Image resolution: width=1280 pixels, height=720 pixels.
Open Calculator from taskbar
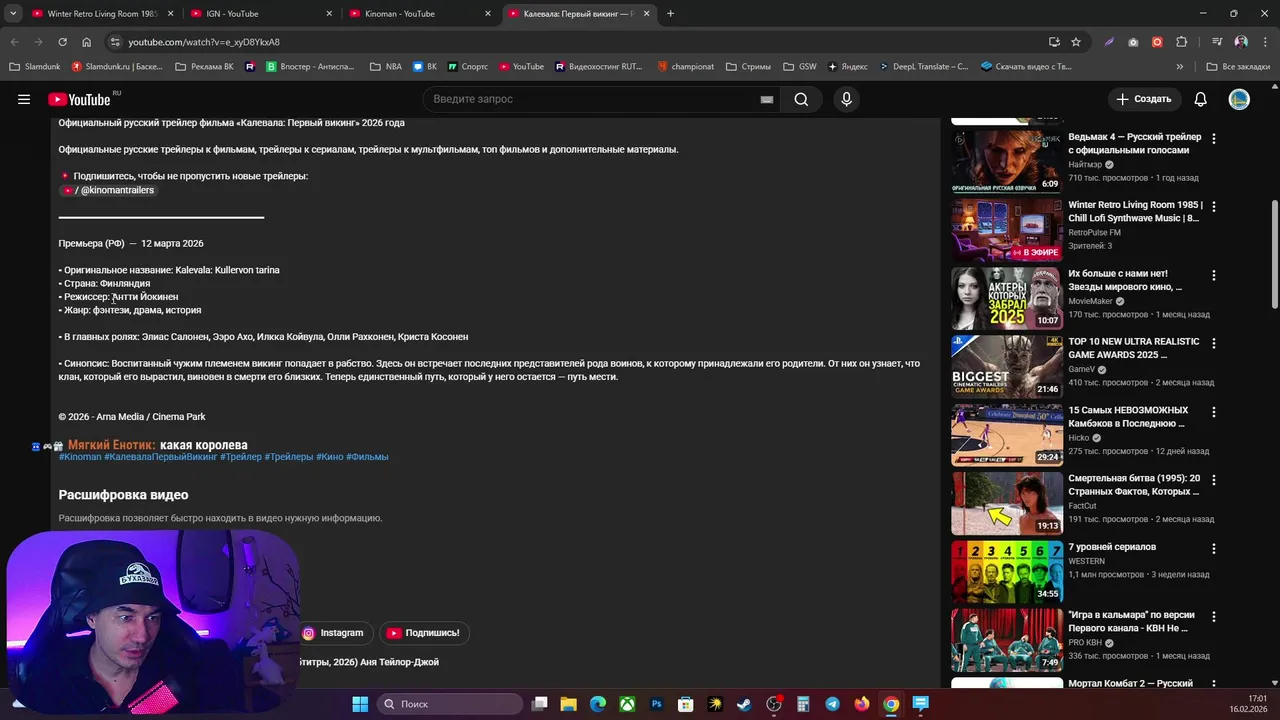point(803,704)
